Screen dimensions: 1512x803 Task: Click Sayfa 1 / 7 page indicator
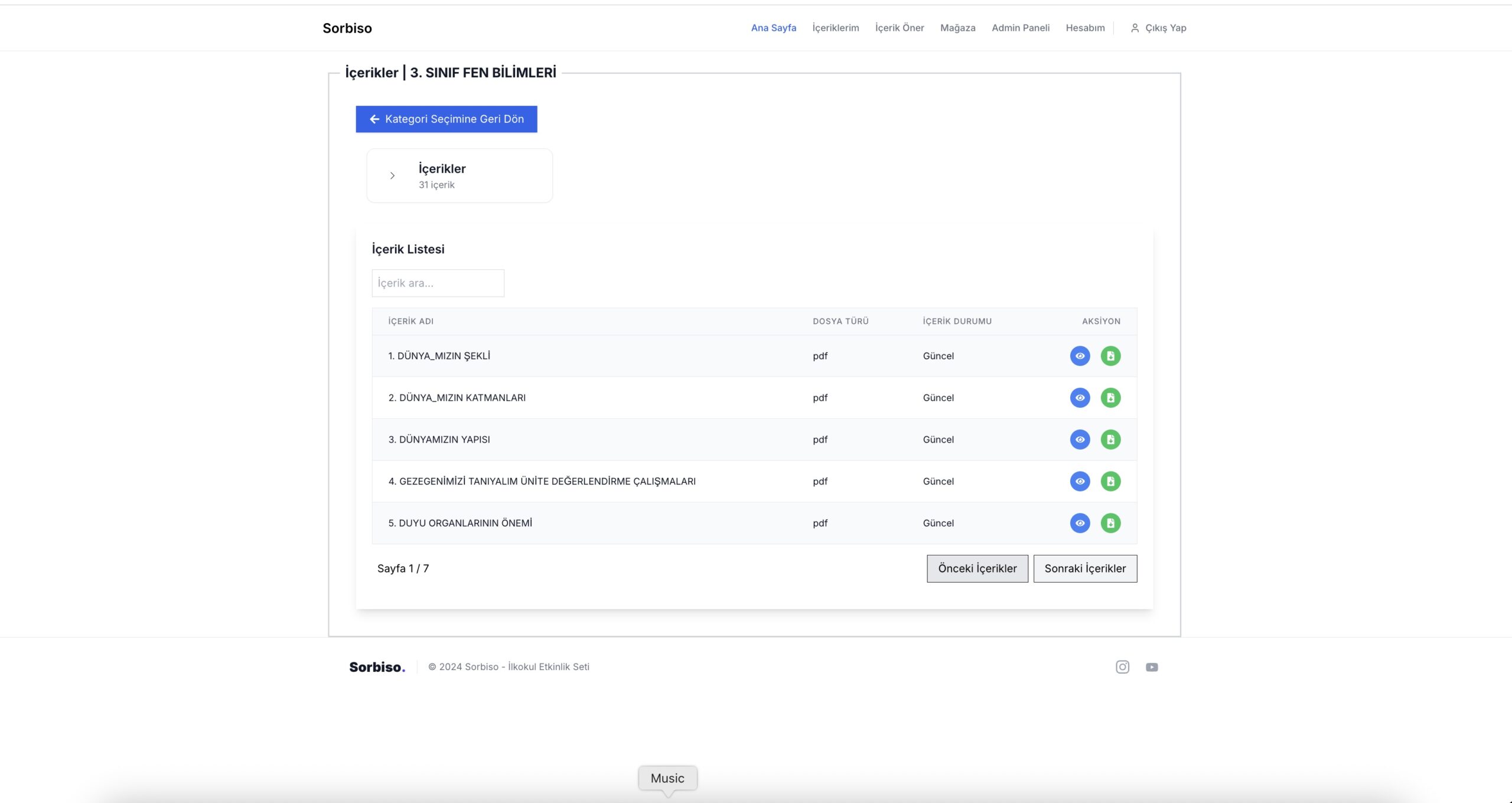coord(403,568)
